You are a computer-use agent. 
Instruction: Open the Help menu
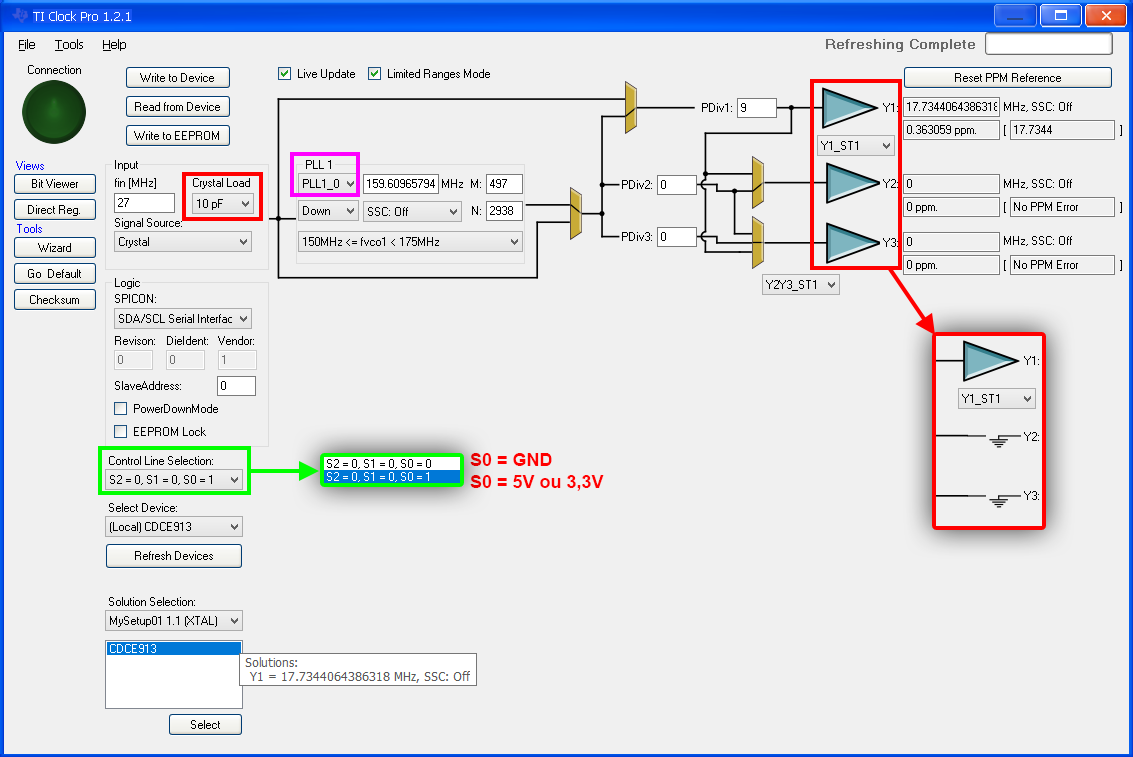(x=114, y=45)
